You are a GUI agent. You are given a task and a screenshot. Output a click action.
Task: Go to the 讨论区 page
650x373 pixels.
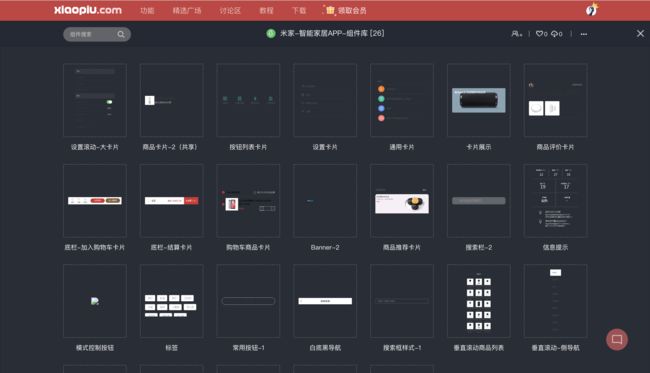click(x=230, y=10)
